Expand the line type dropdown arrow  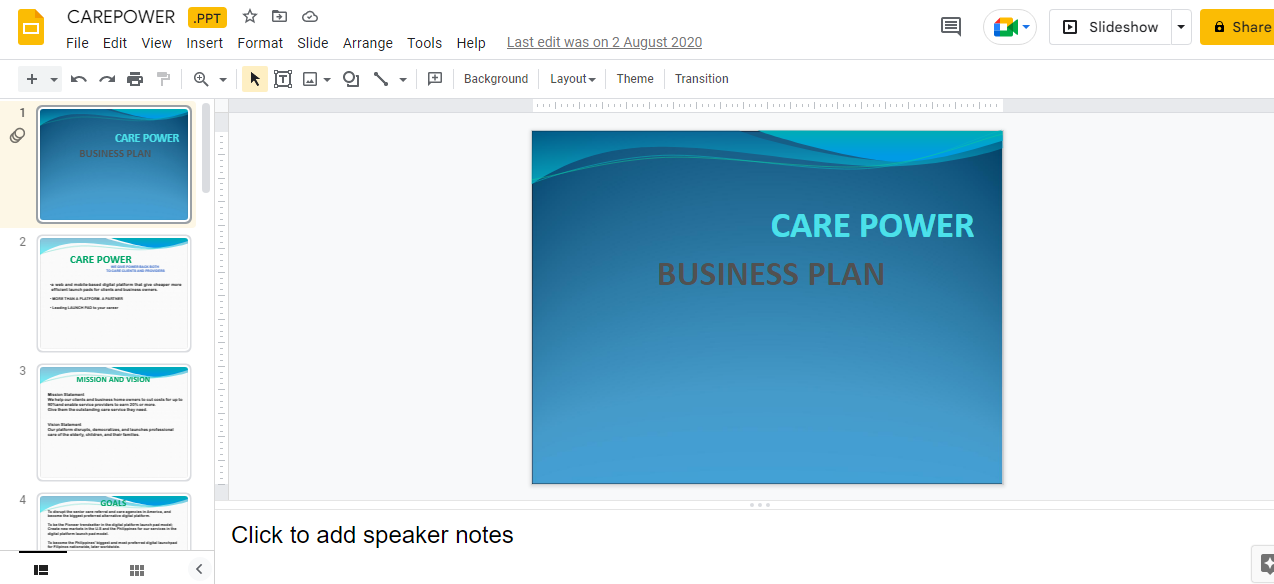point(403,79)
